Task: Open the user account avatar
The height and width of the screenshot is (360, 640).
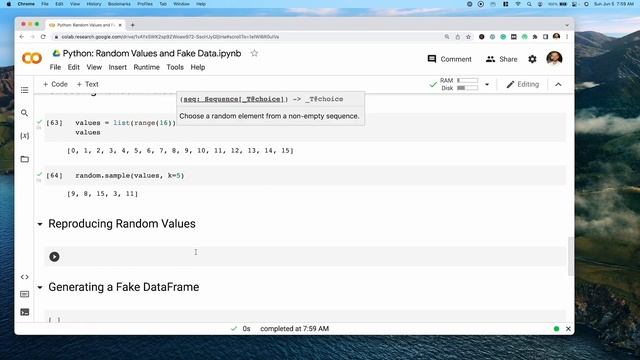Action: click(x=554, y=59)
